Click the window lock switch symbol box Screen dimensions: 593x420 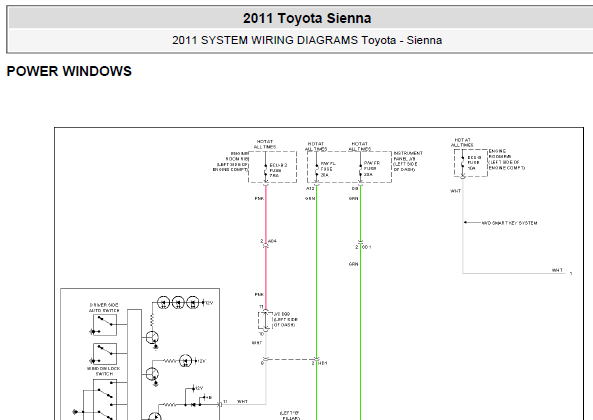point(105,353)
